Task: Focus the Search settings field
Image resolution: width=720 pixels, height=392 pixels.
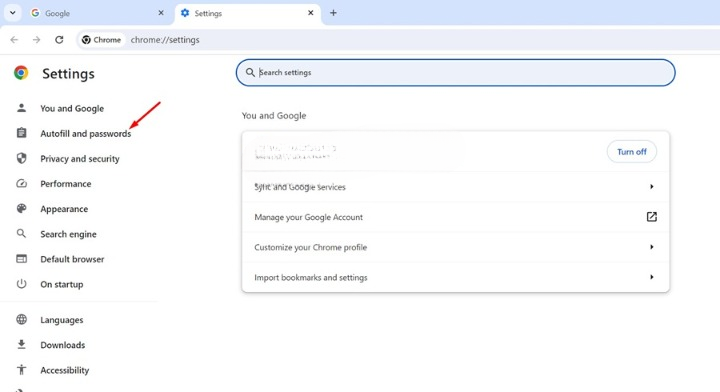Action: pyautogui.click(x=456, y=73)
